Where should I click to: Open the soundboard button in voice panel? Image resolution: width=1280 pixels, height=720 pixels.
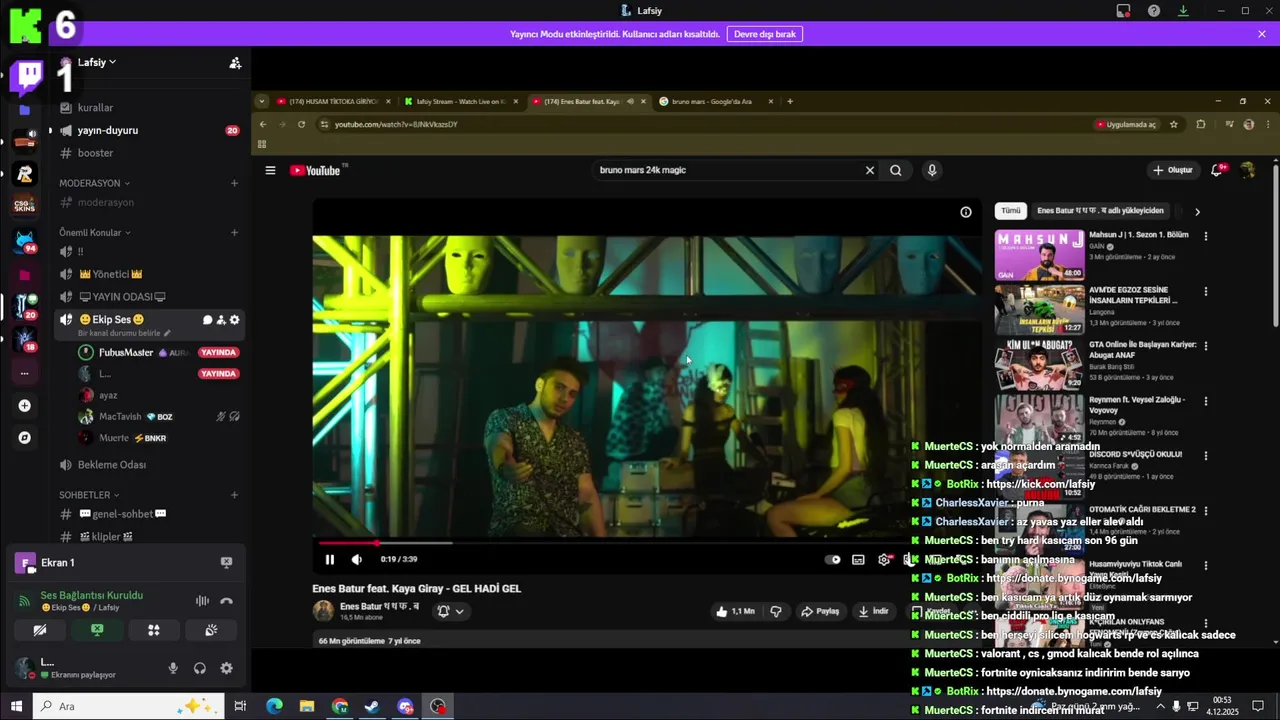click(x=211, y=630)
